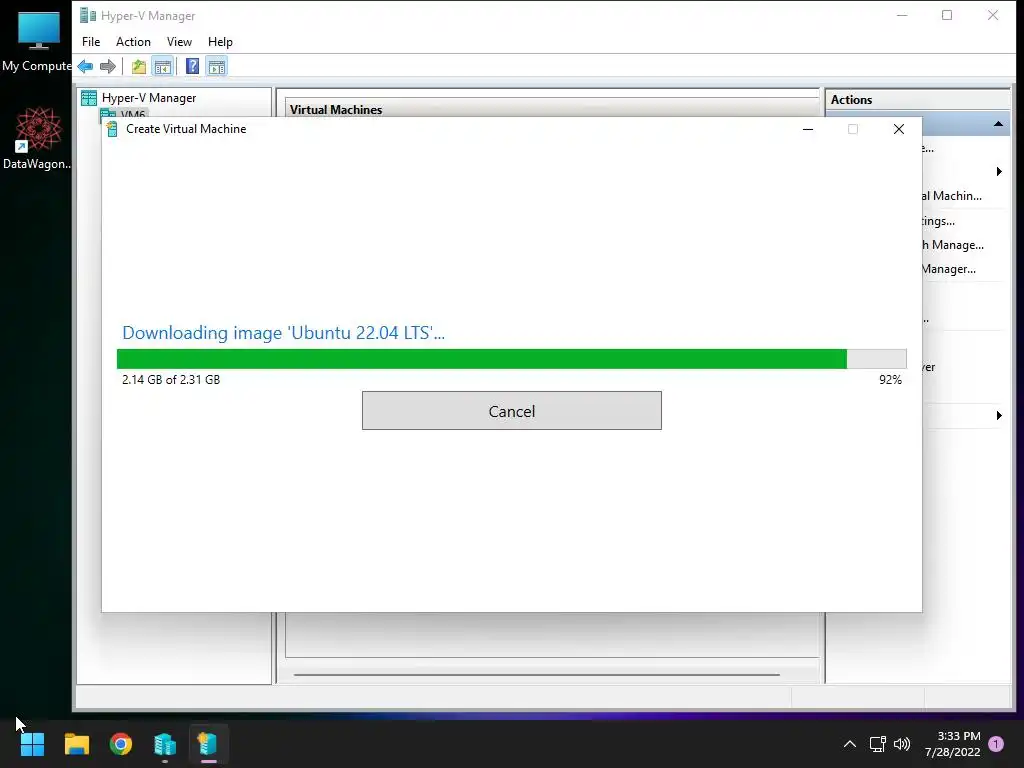This screenshot has height=768, width=1024.
Task: Click the Forward arrow toolbar icon
Action: [108, 67]
